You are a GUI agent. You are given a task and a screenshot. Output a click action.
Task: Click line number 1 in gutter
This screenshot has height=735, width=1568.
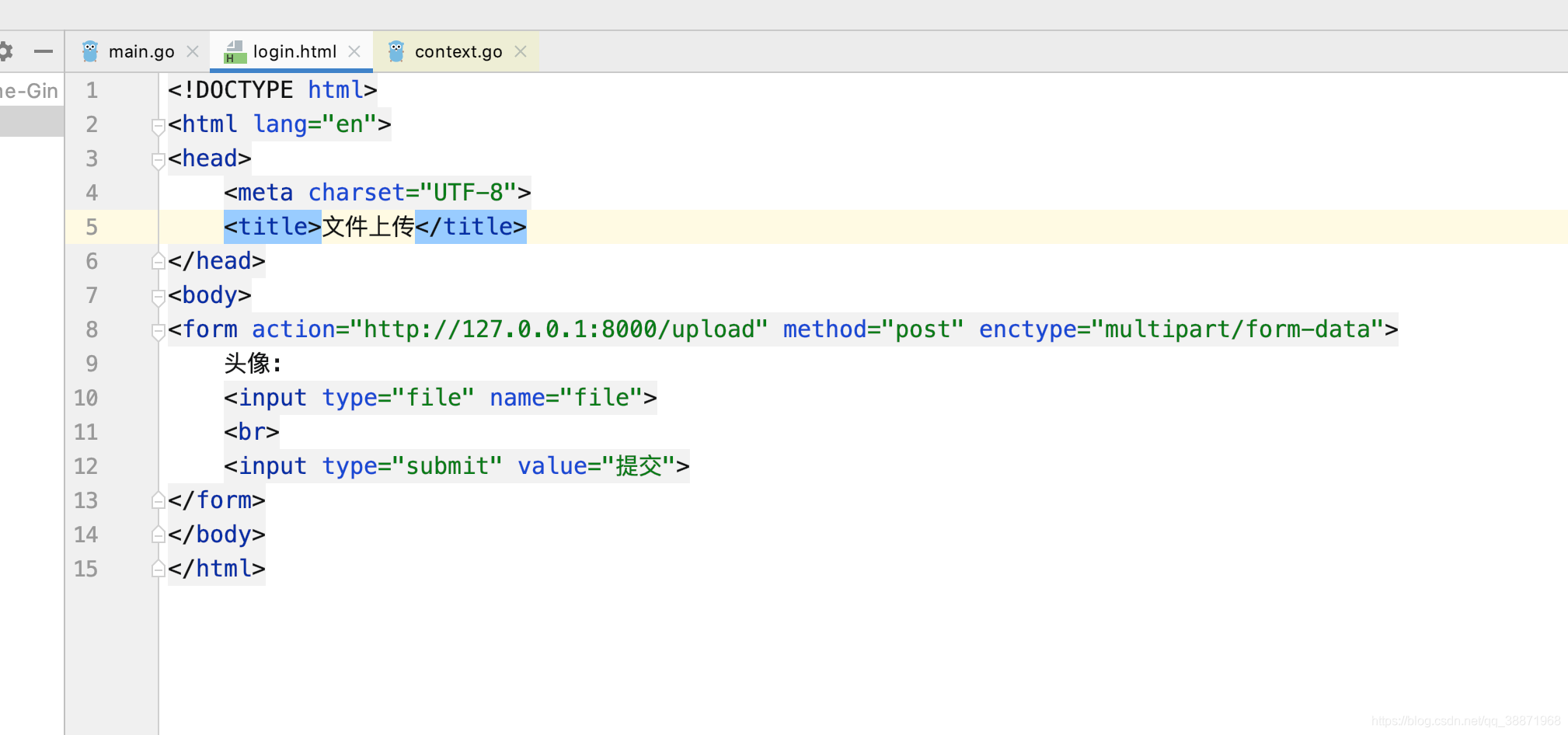pos(92,90)
